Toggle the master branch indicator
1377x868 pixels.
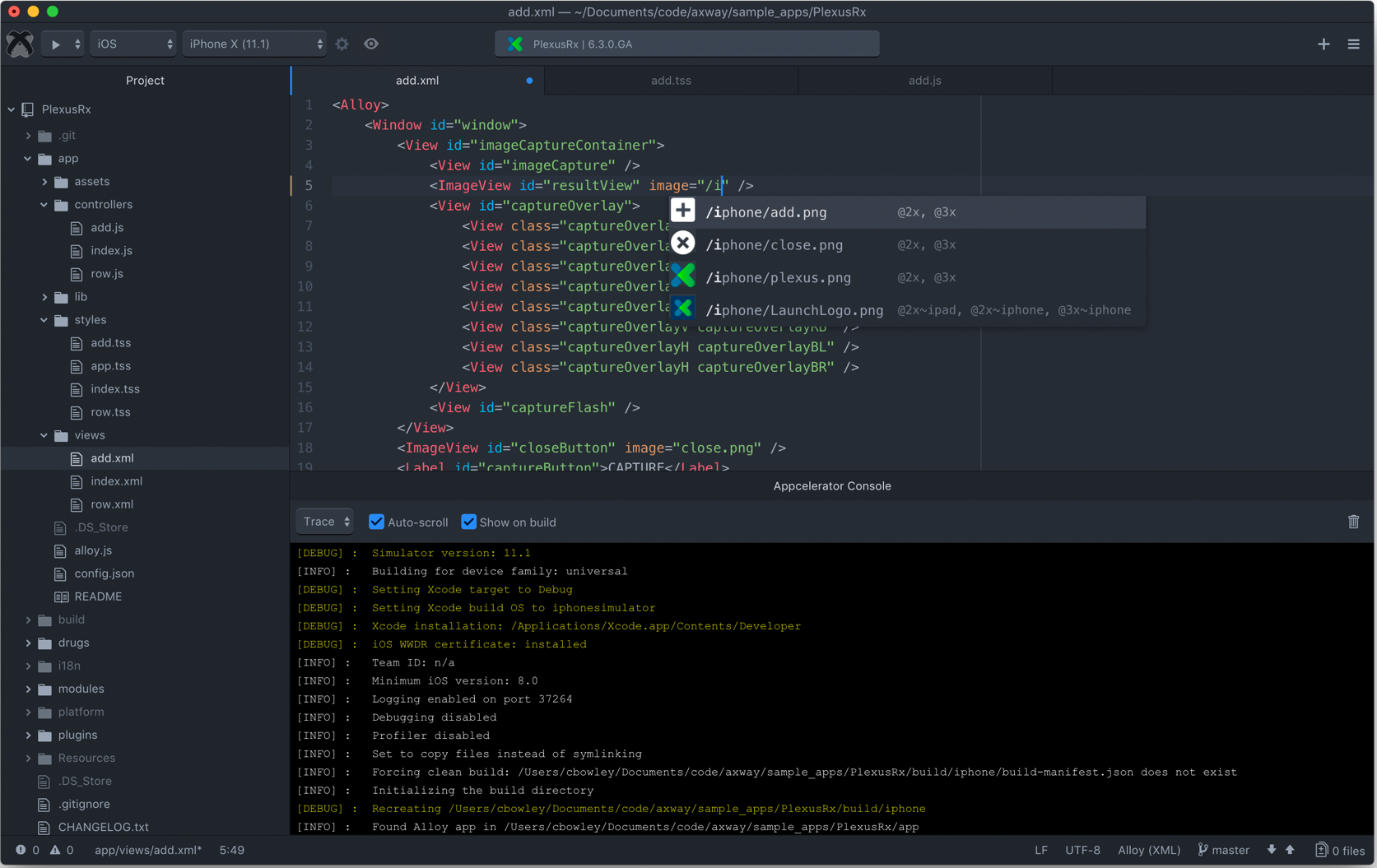coord(1222,850)
